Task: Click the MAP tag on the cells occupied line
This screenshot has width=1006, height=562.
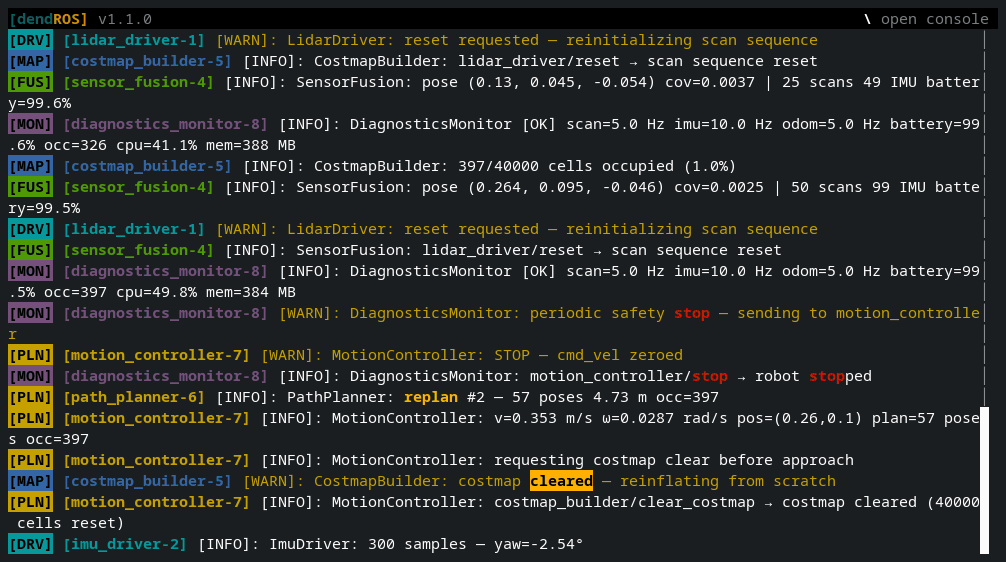Action: coord(30,166)
